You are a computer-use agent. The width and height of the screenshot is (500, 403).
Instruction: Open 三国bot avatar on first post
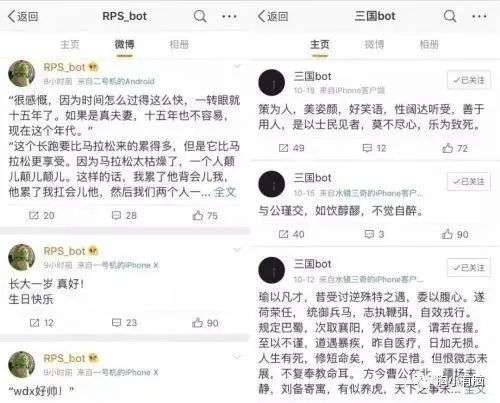272,82
